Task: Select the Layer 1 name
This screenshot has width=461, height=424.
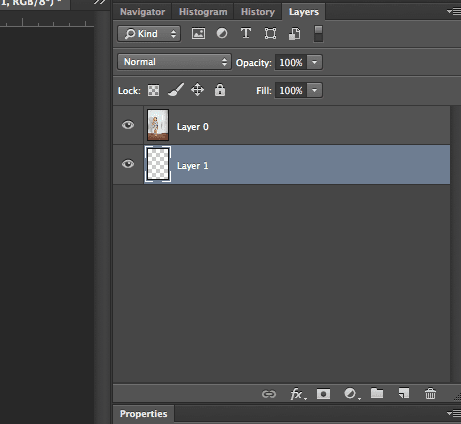Action: (x=193, y=166)
